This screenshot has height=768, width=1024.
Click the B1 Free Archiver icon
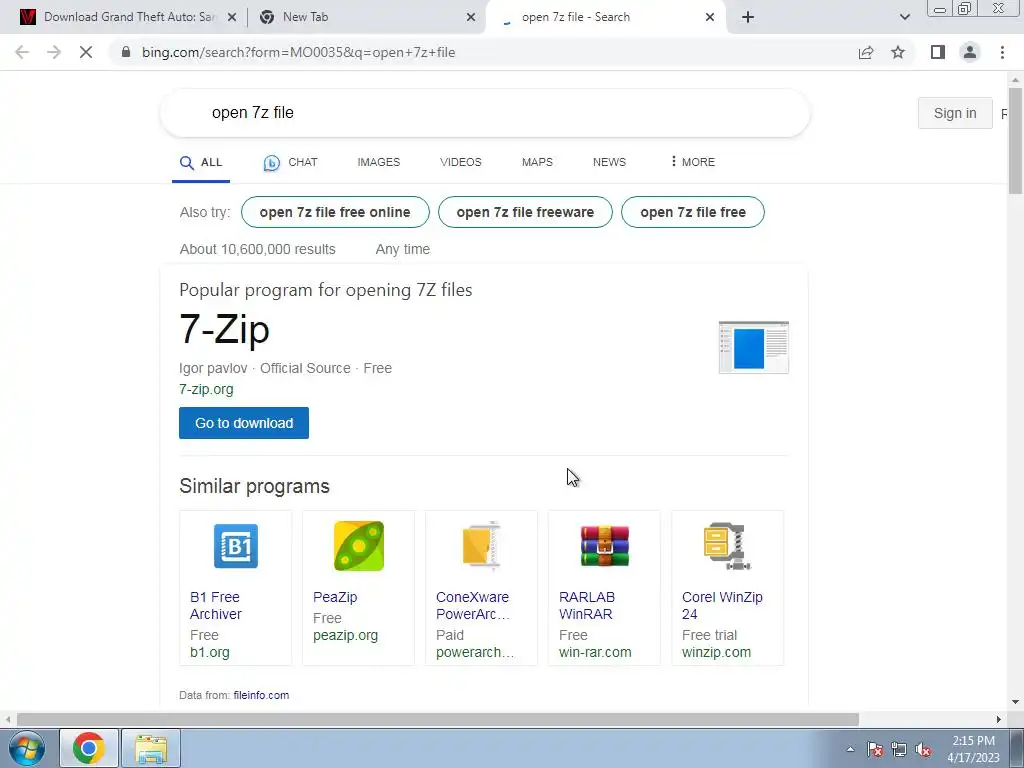pos(236,546)
